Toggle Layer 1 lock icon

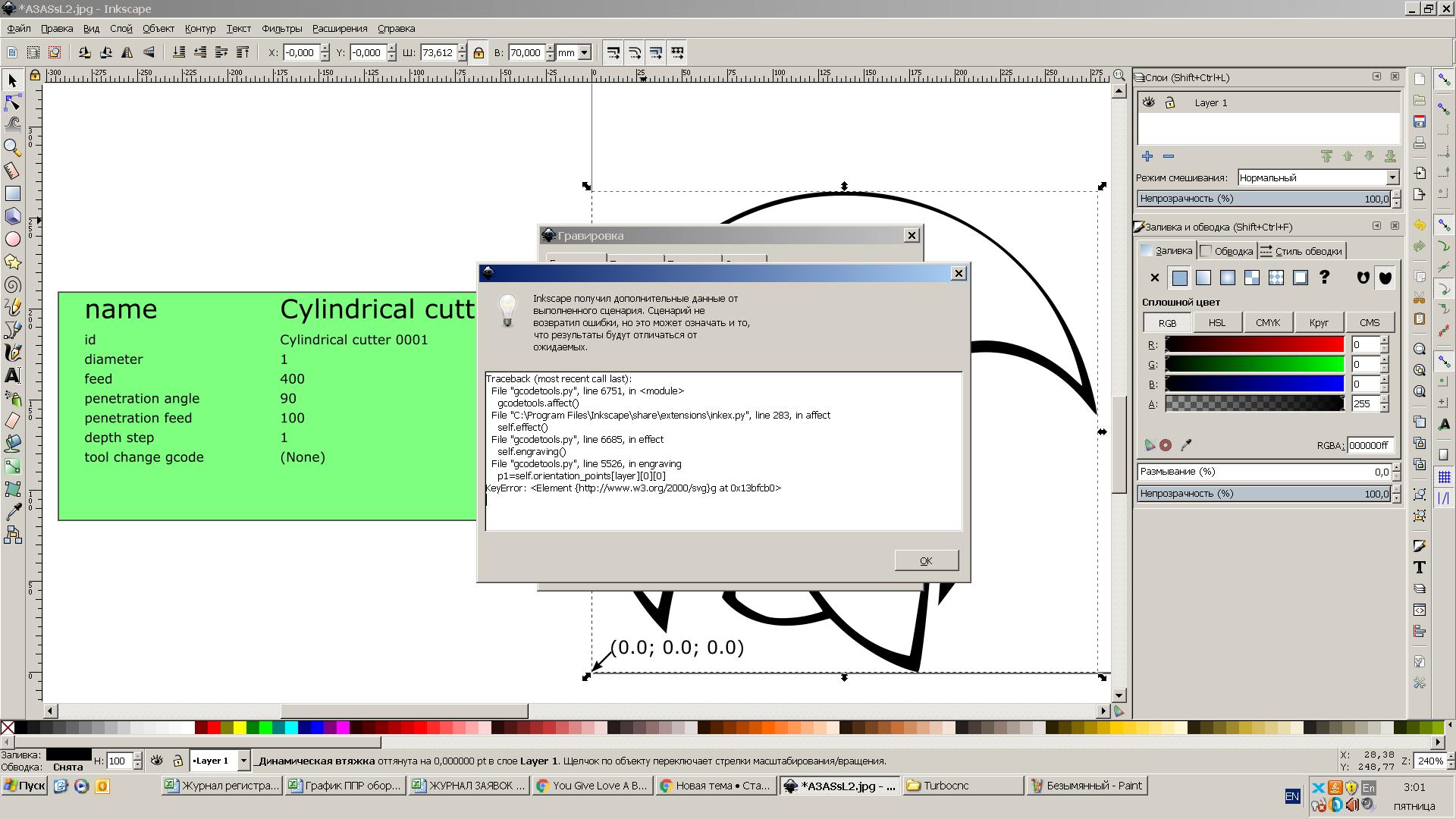(x=1170, y=102)
